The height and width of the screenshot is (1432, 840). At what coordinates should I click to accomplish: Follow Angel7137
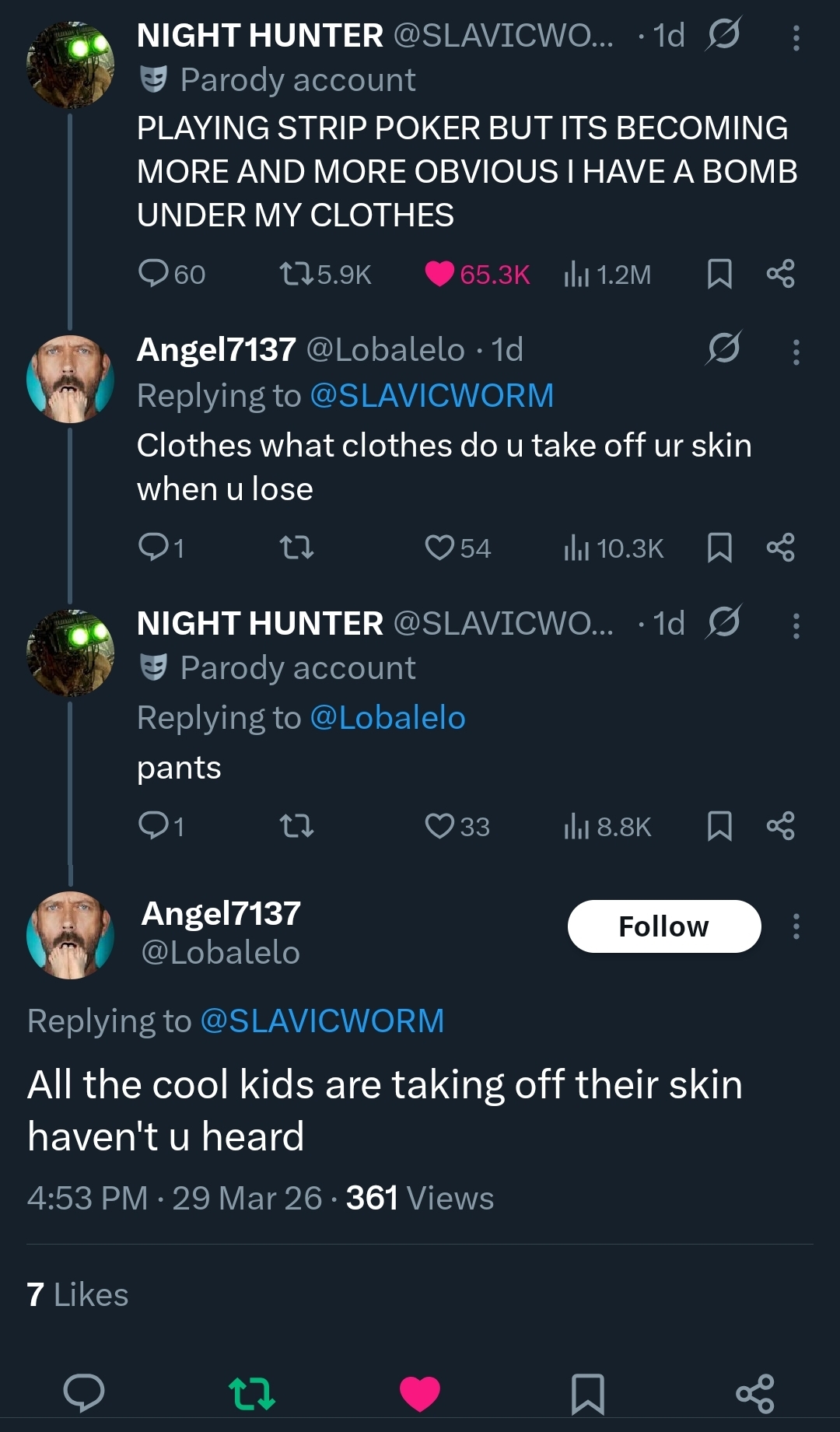point(663,926)
